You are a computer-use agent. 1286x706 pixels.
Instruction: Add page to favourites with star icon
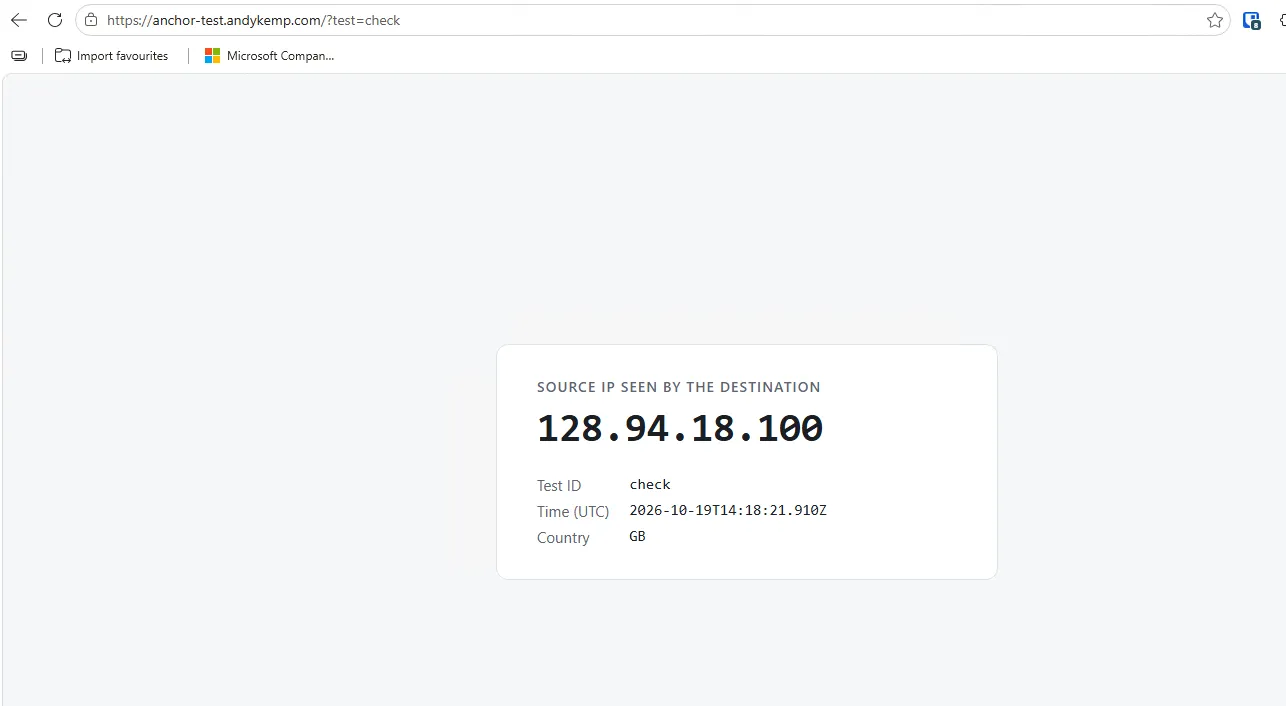point(1215,20)
